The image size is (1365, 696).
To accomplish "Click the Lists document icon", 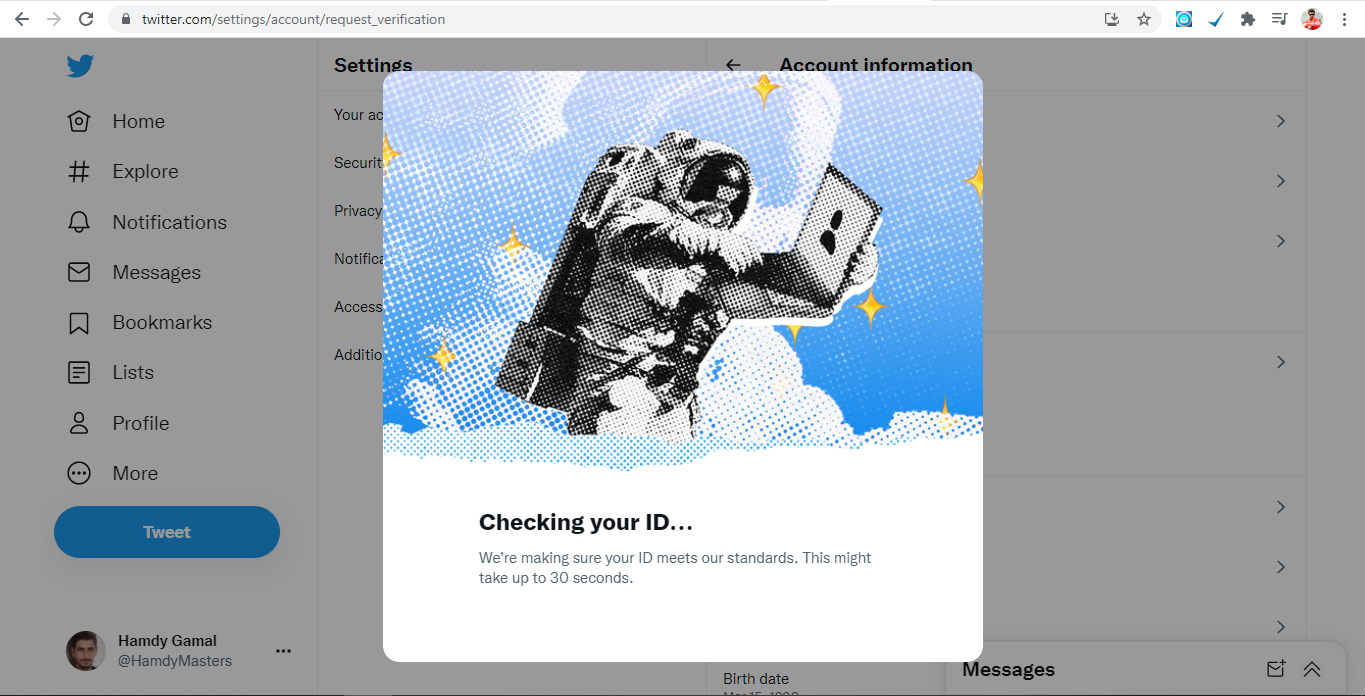I will pos(79,373).
